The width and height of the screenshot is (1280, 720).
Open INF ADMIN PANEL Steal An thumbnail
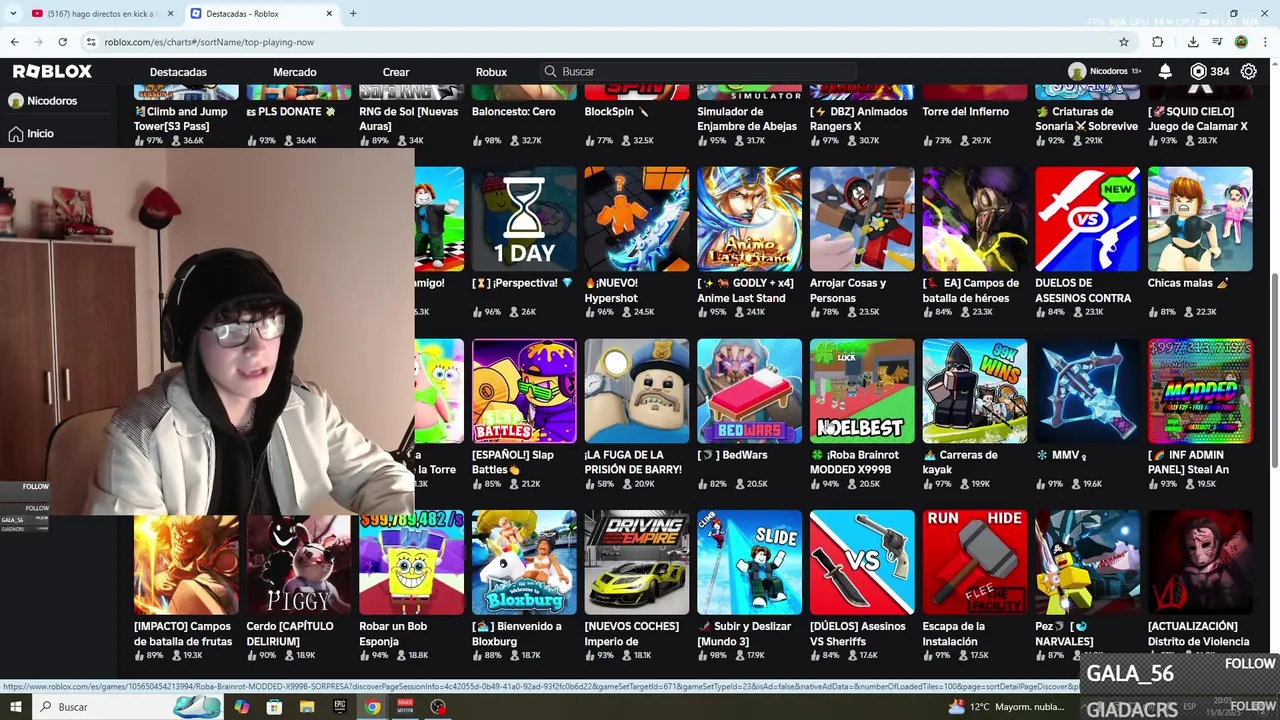[1200, 391]
